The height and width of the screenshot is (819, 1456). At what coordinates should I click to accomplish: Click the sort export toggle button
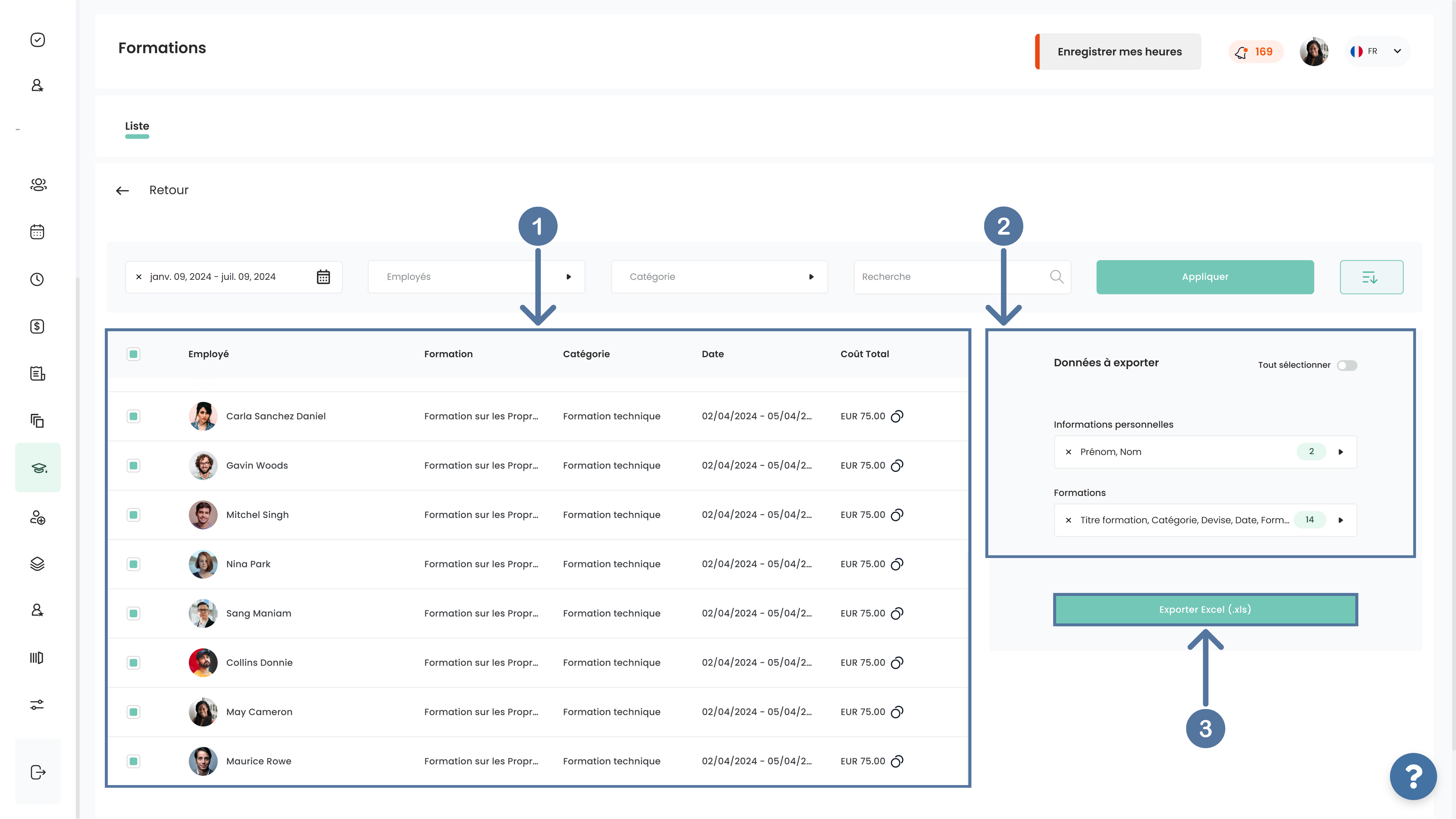pyautogui.click(x=1371, y=277)
